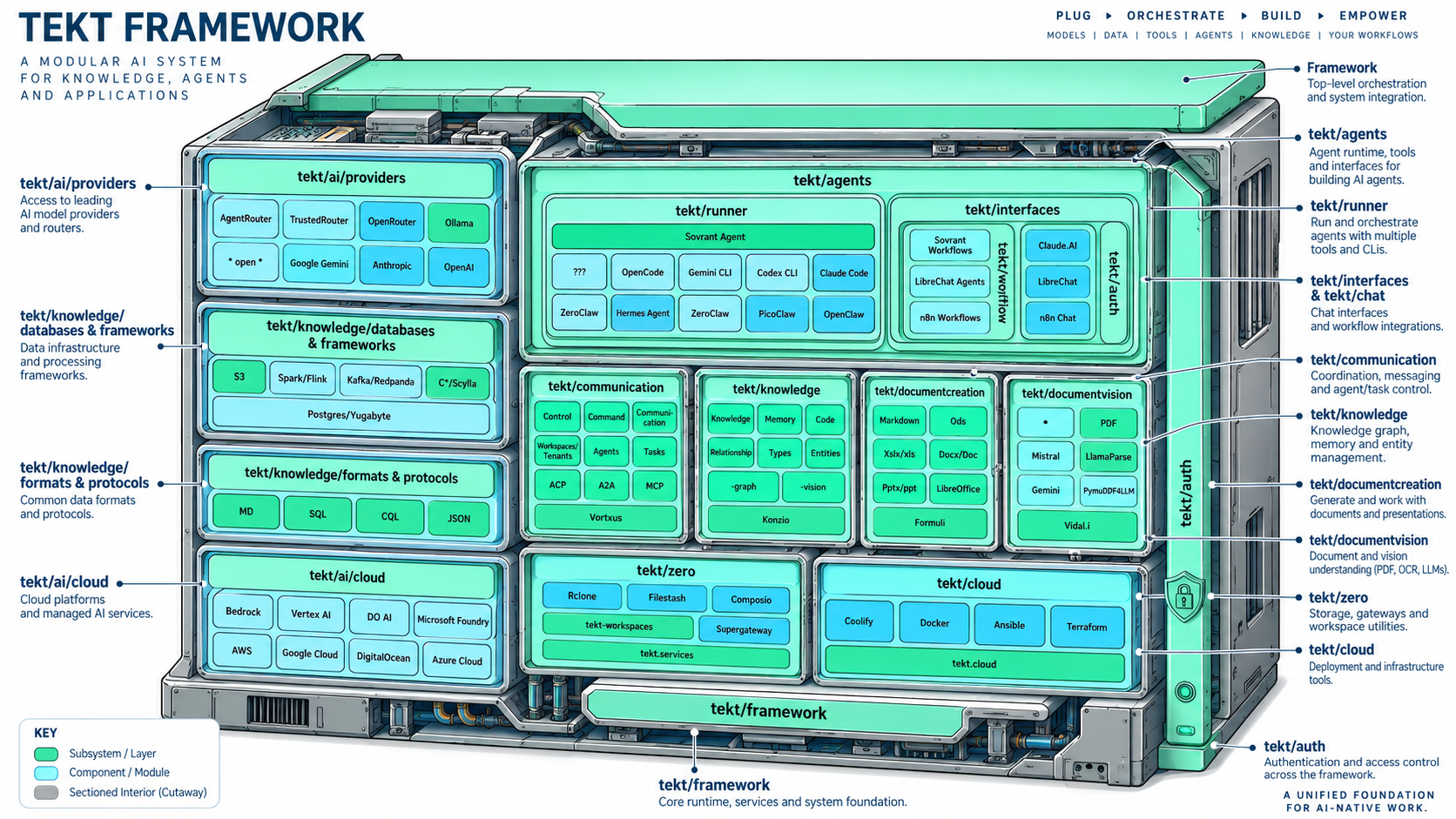Screen dimensions: 1456x819
Task: Click the Konzio bar in tekt/knowledge
Action: point(775,520)
